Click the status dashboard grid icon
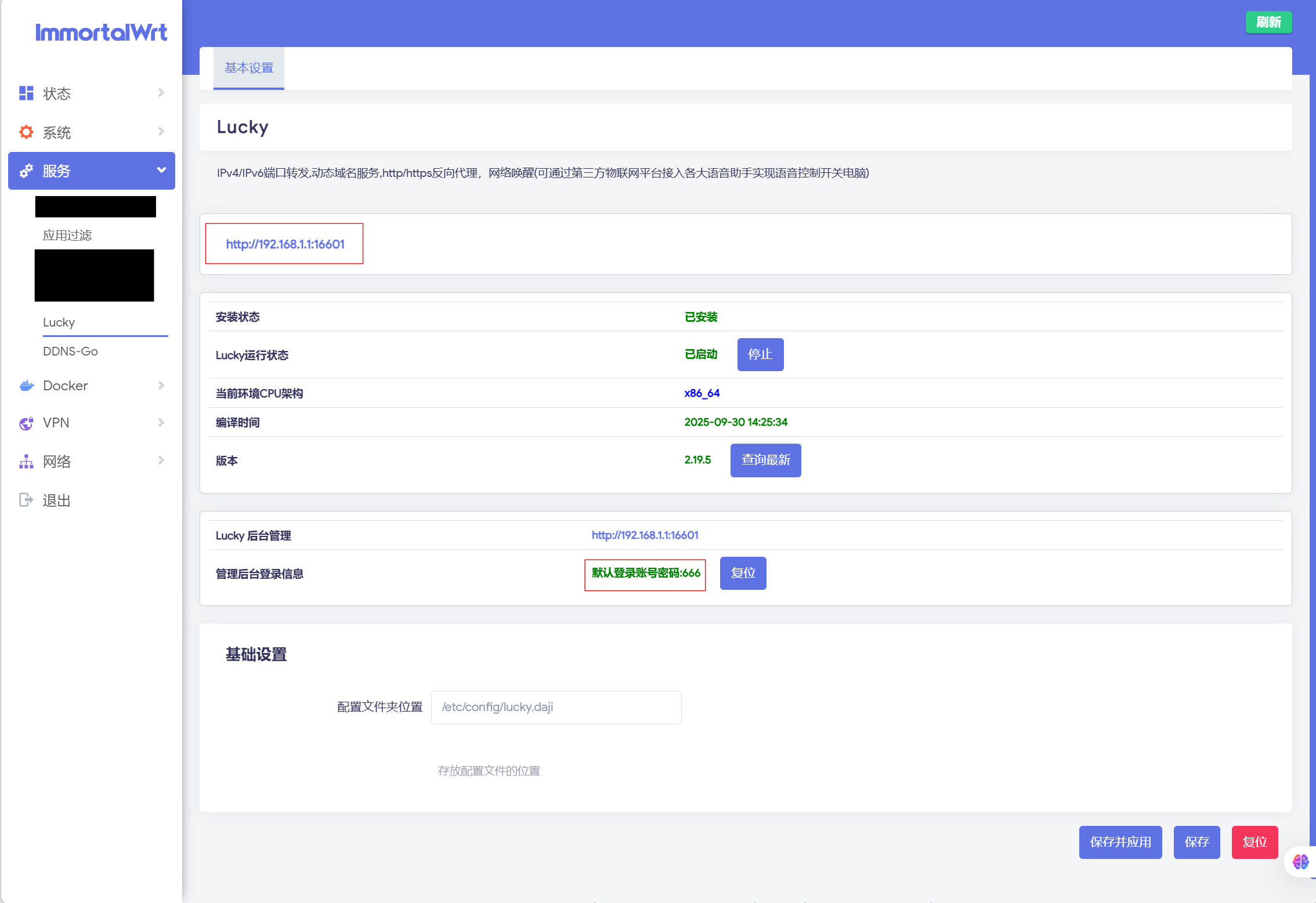The image size is (1316, 903). coord(26,93)
